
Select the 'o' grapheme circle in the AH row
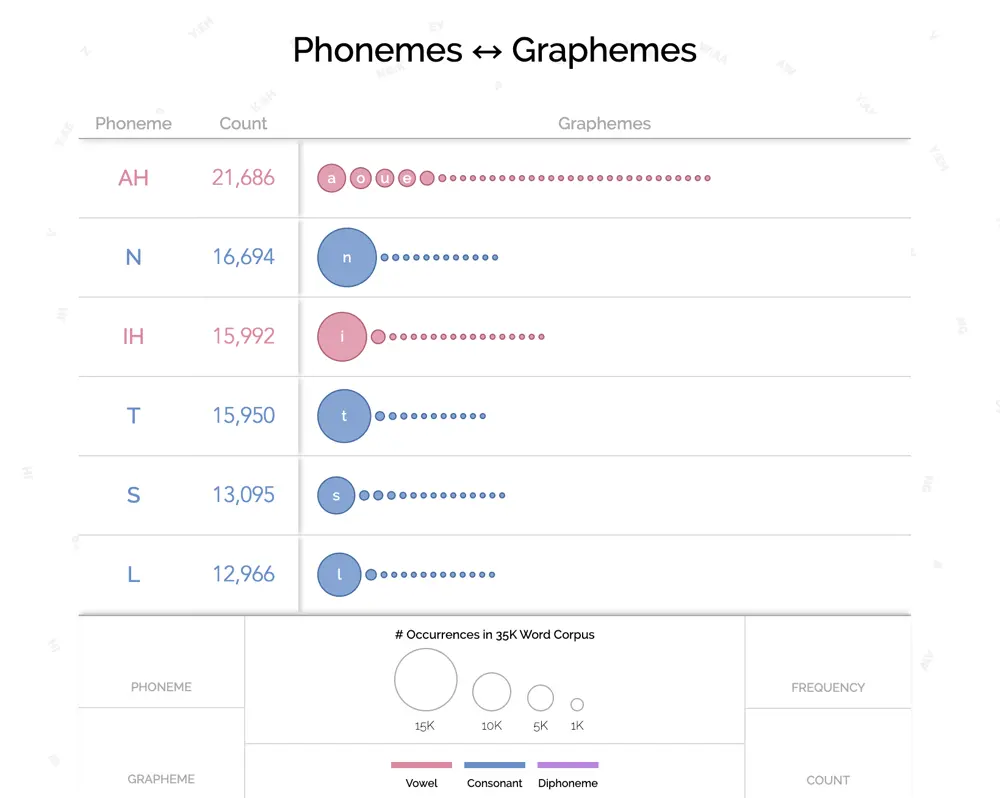[x=361, y=178]
